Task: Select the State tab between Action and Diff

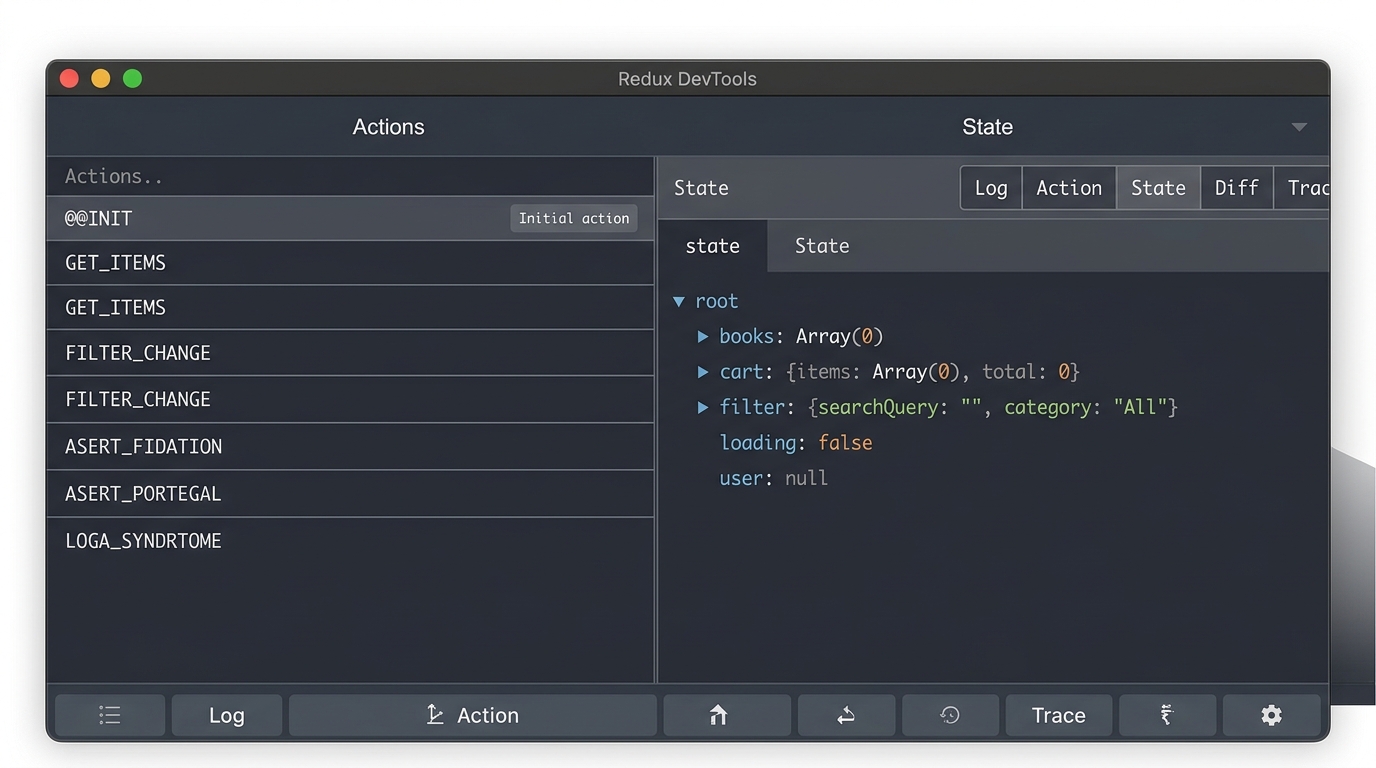Action: pyautogui.click(x=1158, y=188)
